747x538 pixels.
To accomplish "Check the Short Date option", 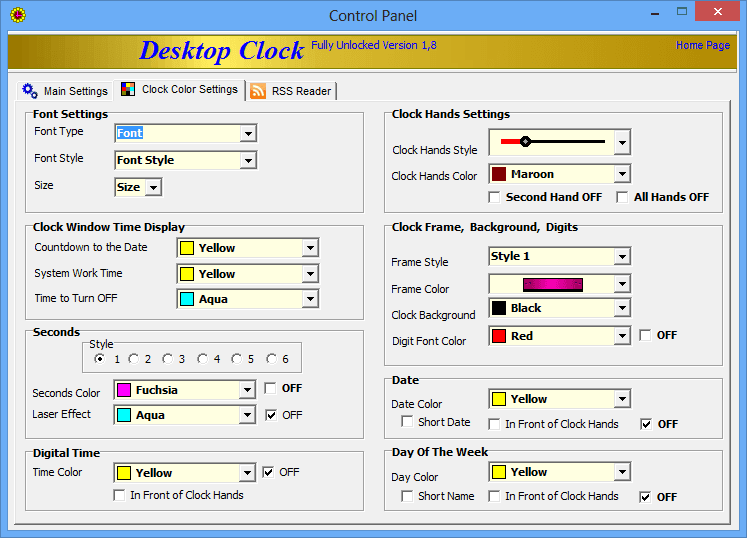I will [x=407, y=423].
